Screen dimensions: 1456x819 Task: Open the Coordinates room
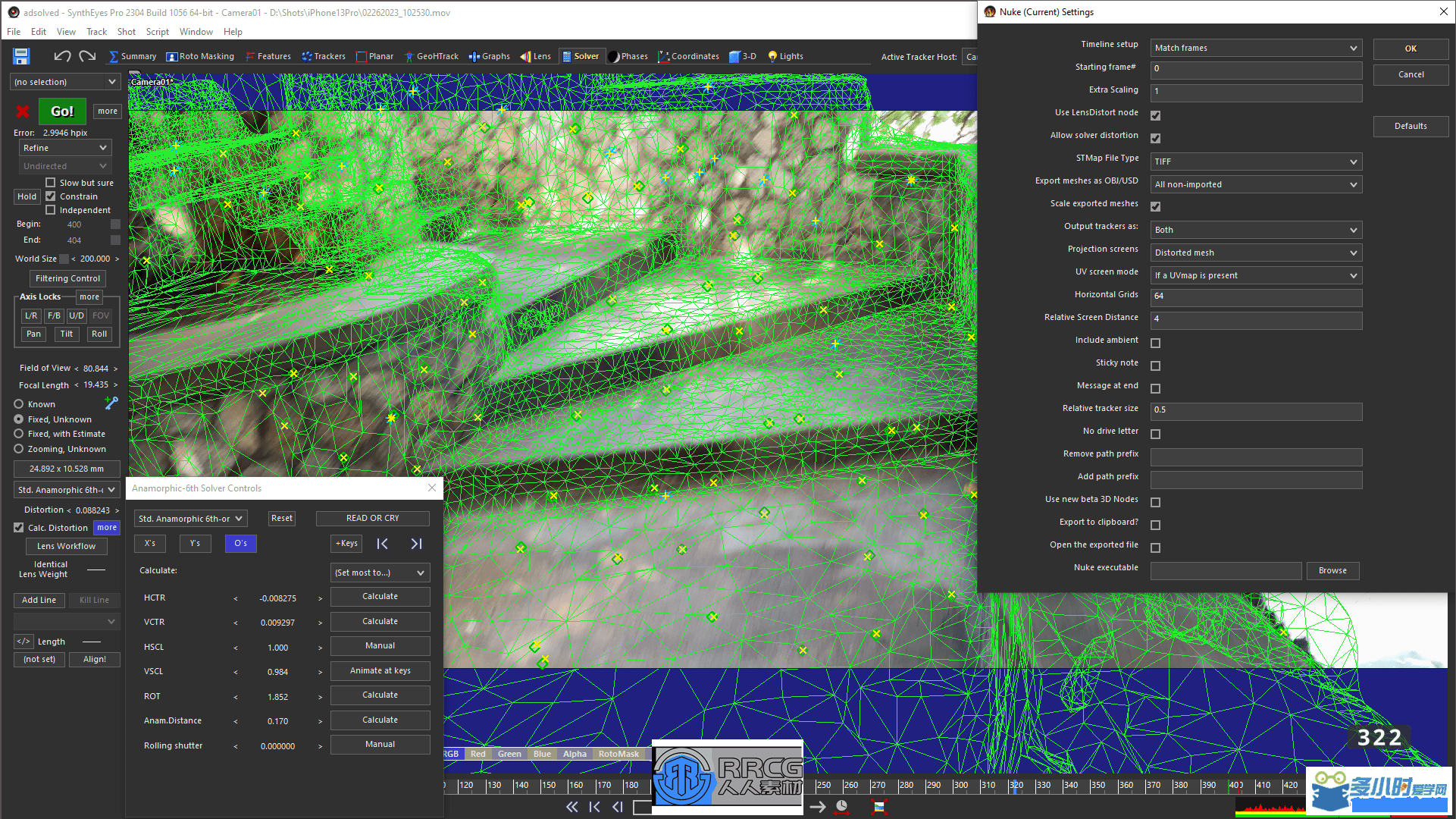pyautogui.click(x=688, y=56)
